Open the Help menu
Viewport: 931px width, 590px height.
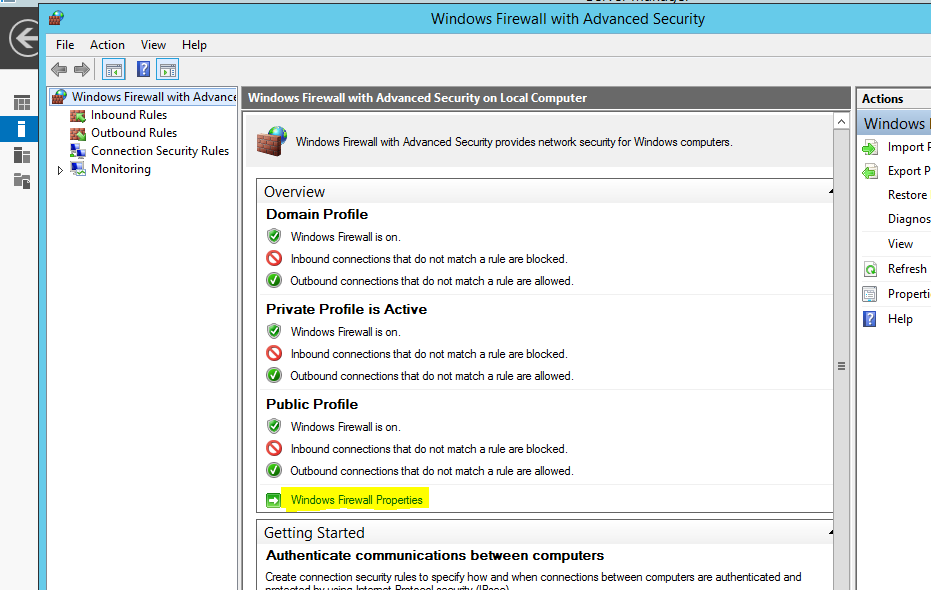(x=194, y=45)
